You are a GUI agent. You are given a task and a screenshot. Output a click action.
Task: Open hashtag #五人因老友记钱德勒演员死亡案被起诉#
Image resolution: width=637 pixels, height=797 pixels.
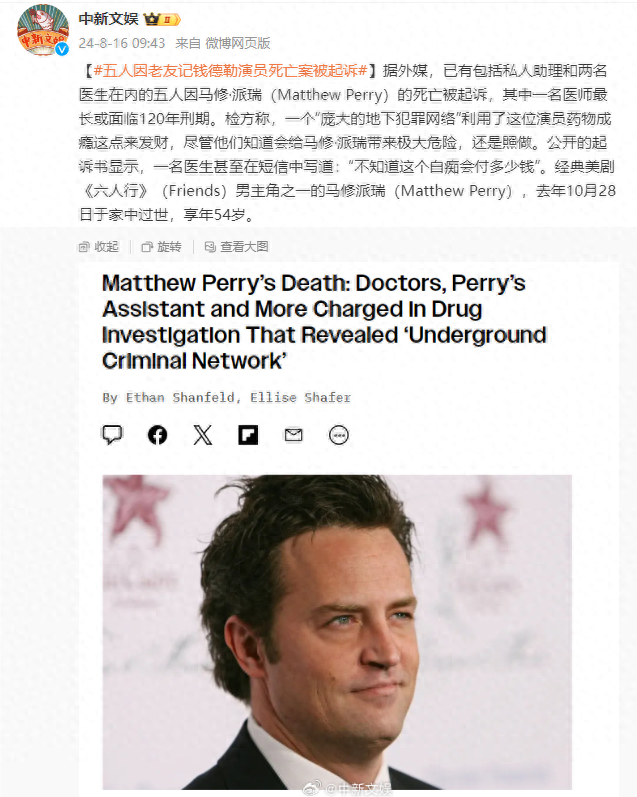pyautogui.click(x=231, y=71)
